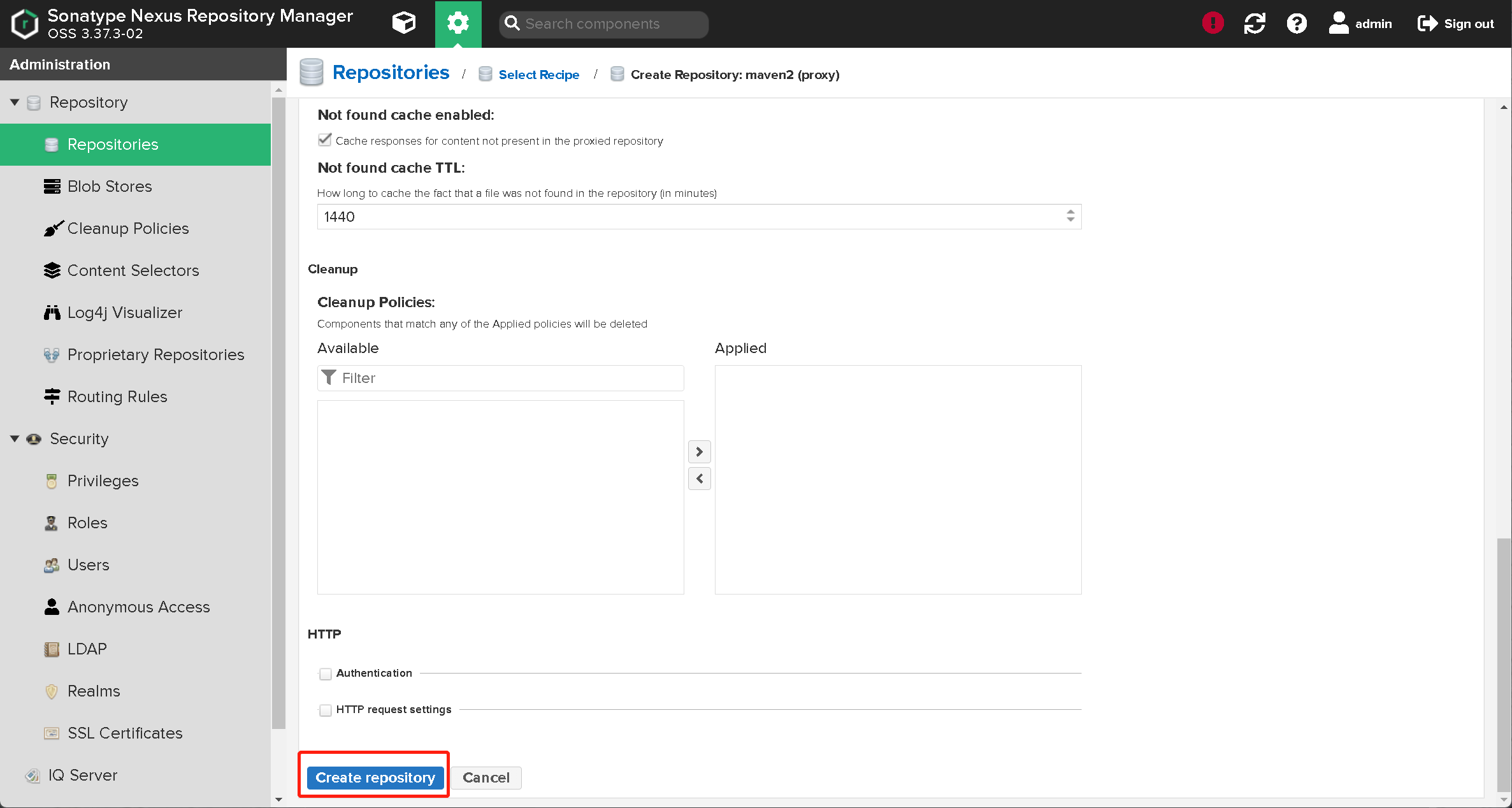Cancel repository creation
Image resolution: width=1512 pixels, height=808 pixels.
[x=486, y=777]
